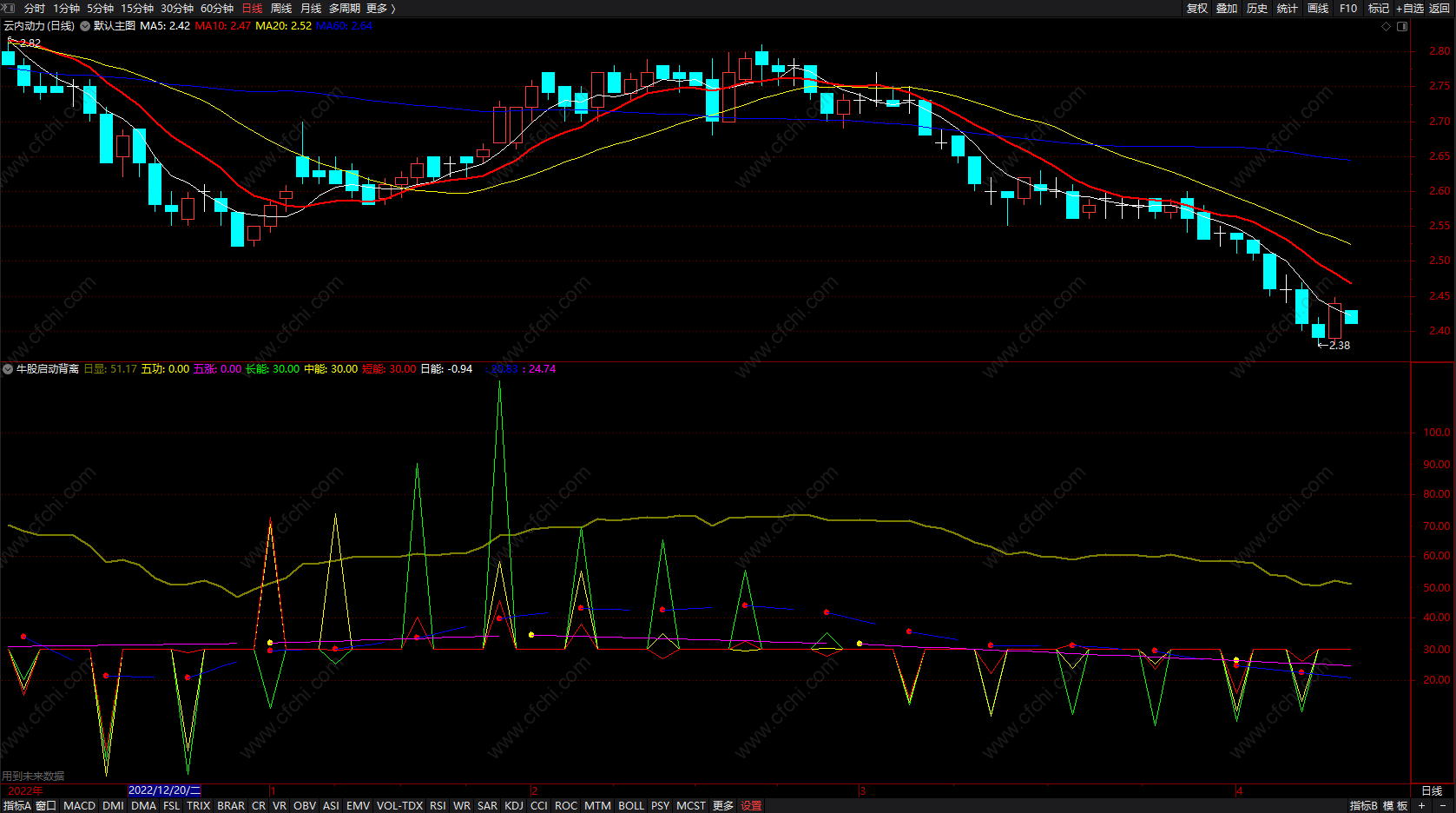
Task: Open 标记 marking tool
Action: [1378, 8]
